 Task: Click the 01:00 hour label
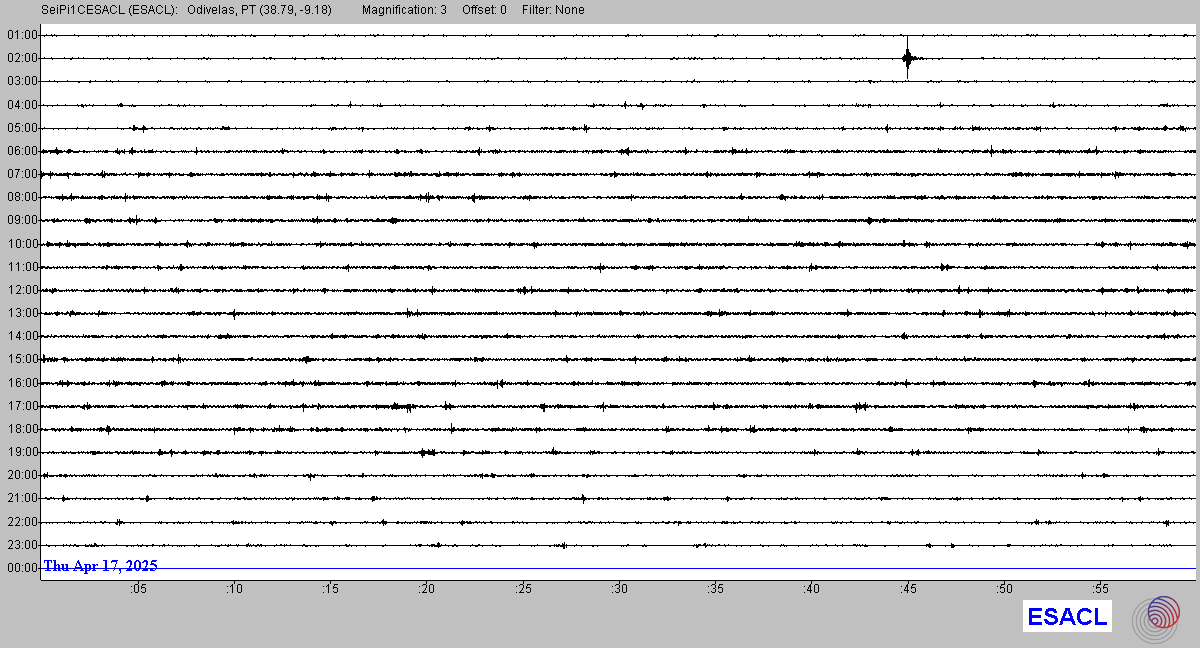[x=22, y=35]
